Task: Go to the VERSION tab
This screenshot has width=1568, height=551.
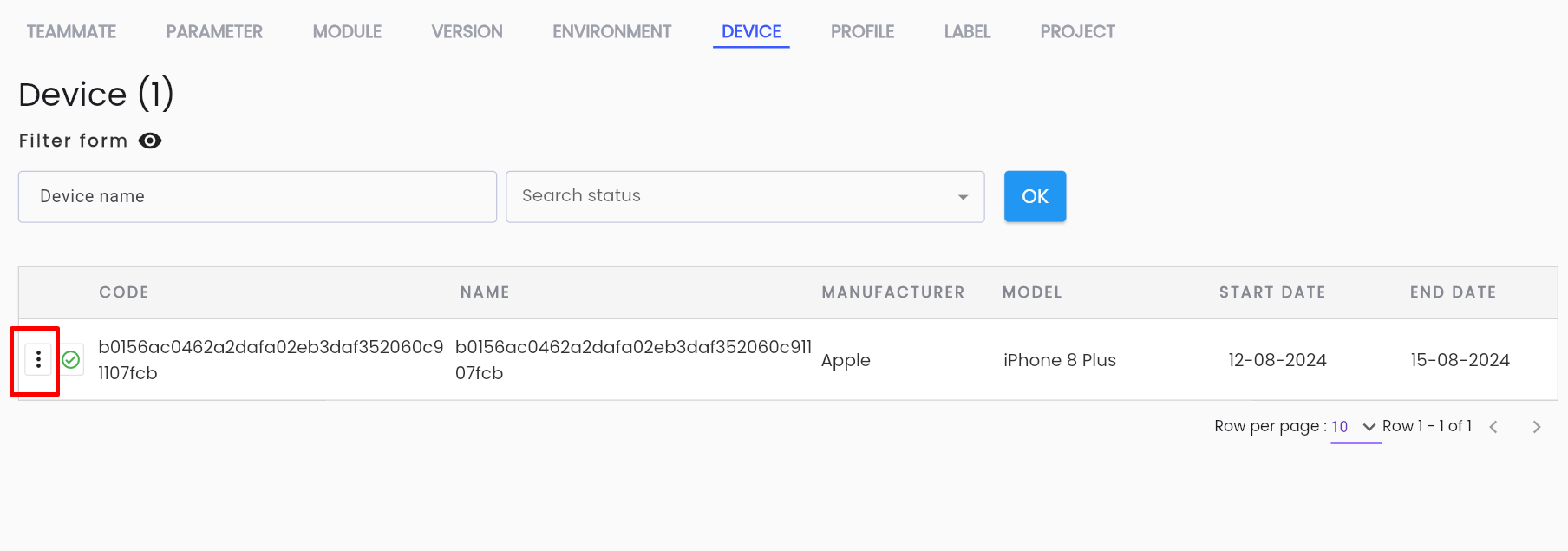Action: (467, 32)
